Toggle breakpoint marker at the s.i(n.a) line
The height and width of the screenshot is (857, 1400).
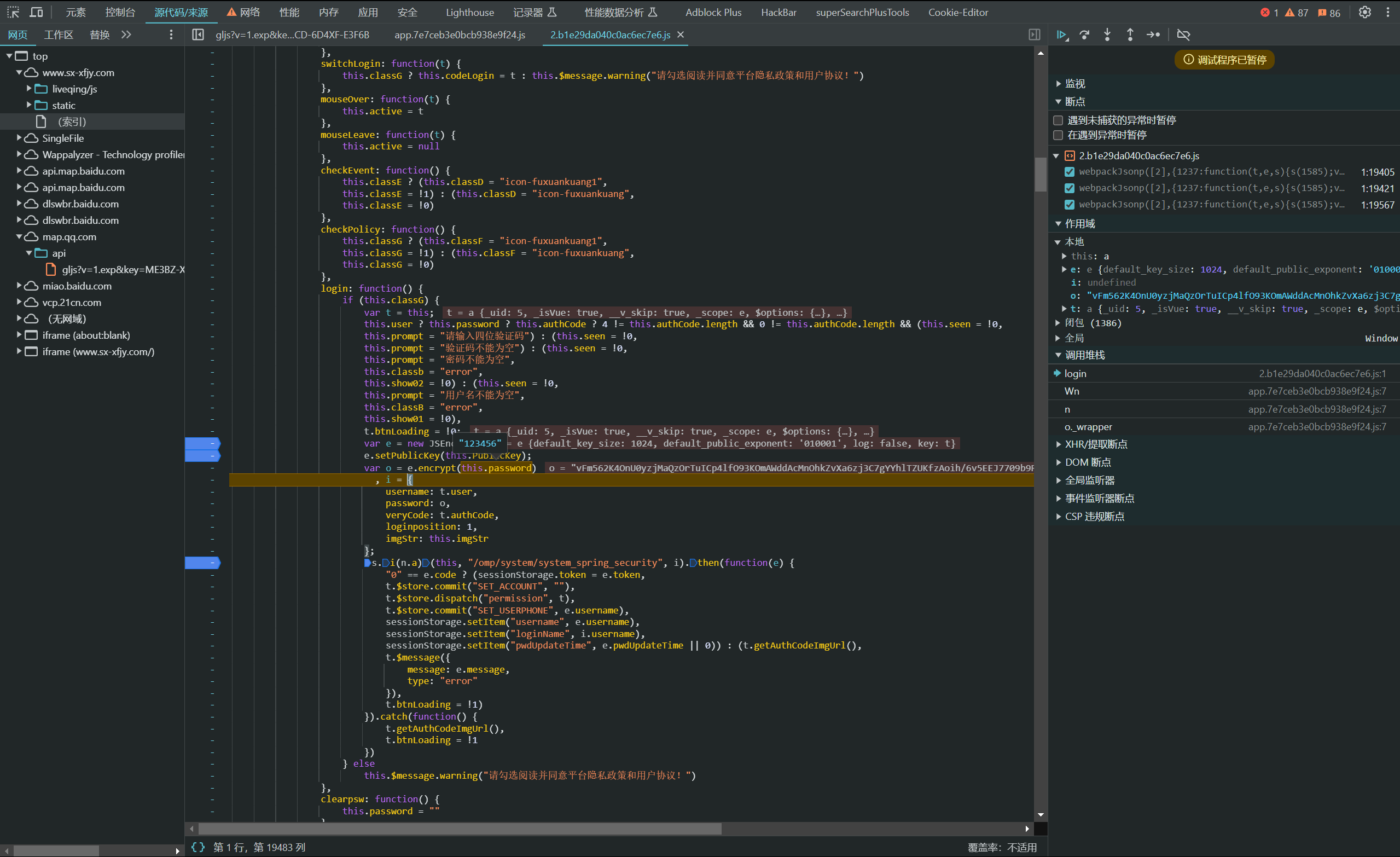pos(202,563)
